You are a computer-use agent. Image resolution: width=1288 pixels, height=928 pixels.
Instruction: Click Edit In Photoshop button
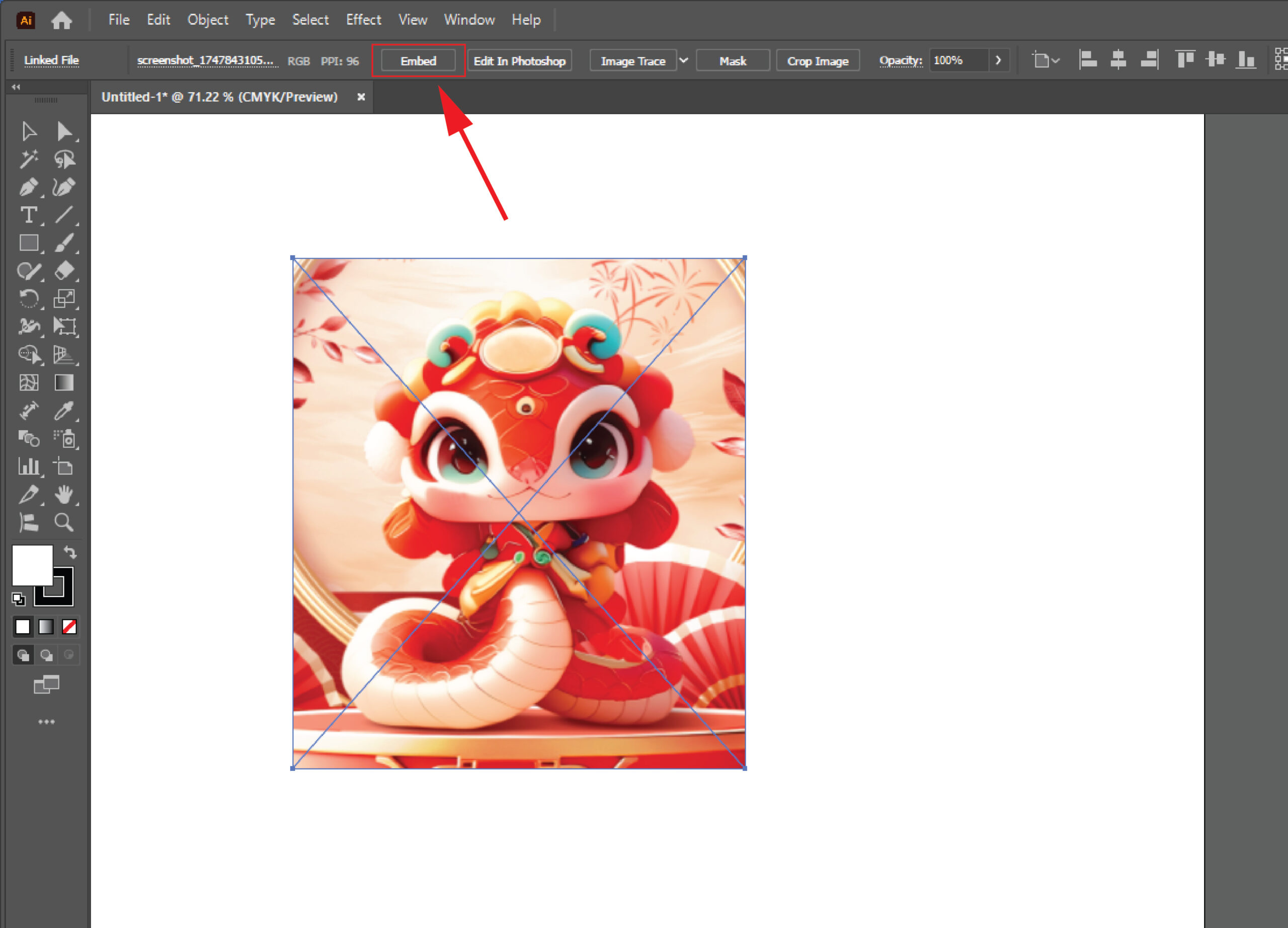(520, 61)
